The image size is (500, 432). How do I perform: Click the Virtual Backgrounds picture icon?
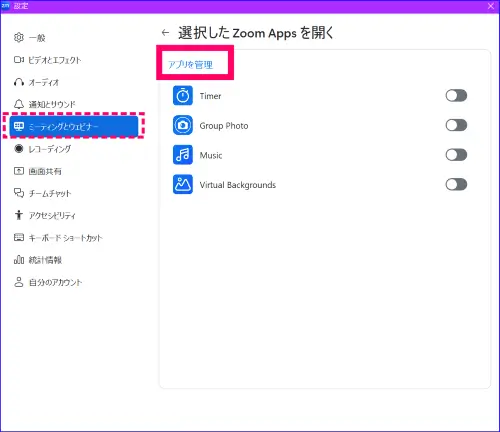tap(183, 184)
